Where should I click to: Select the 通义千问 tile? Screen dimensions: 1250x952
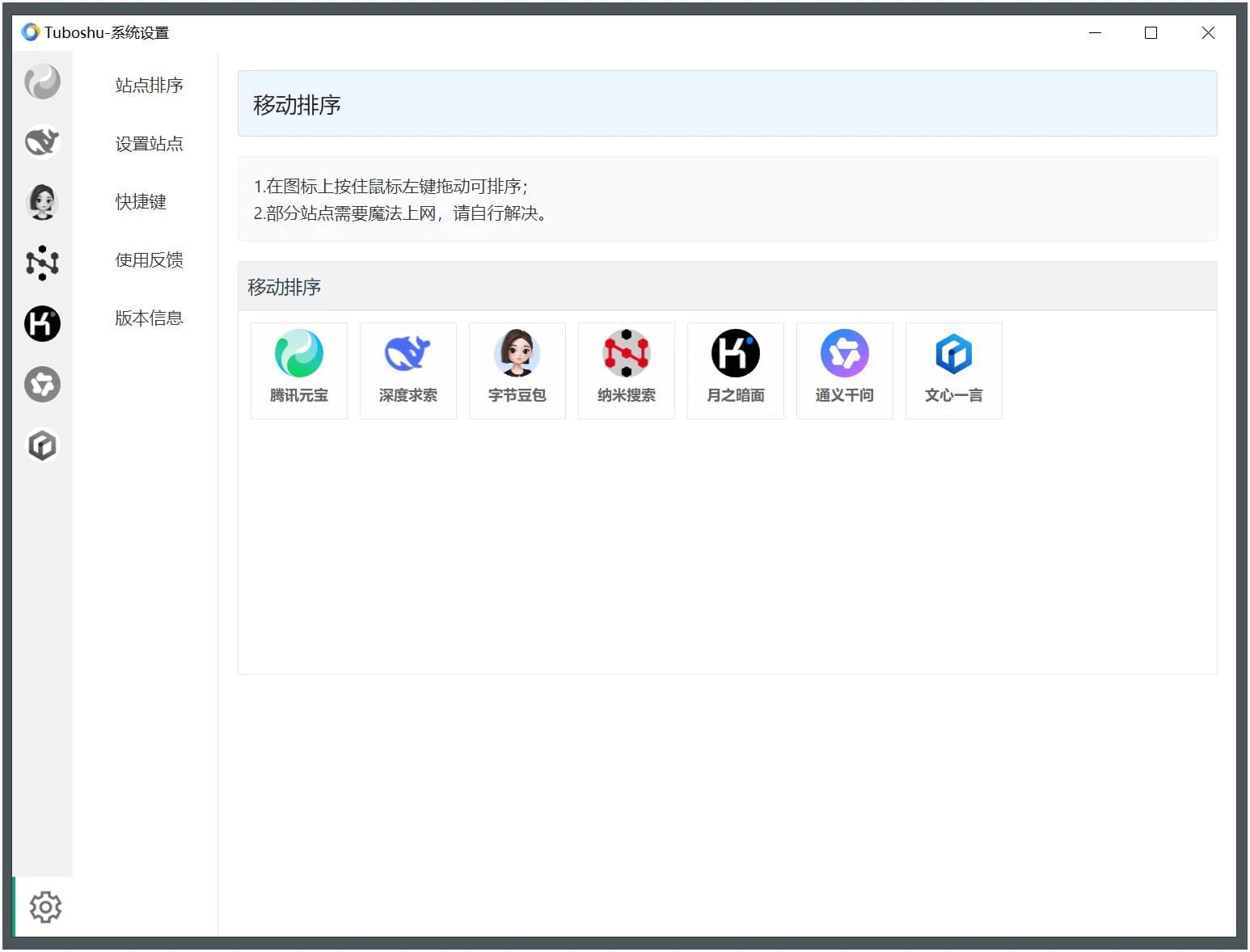tap(844, 370)
